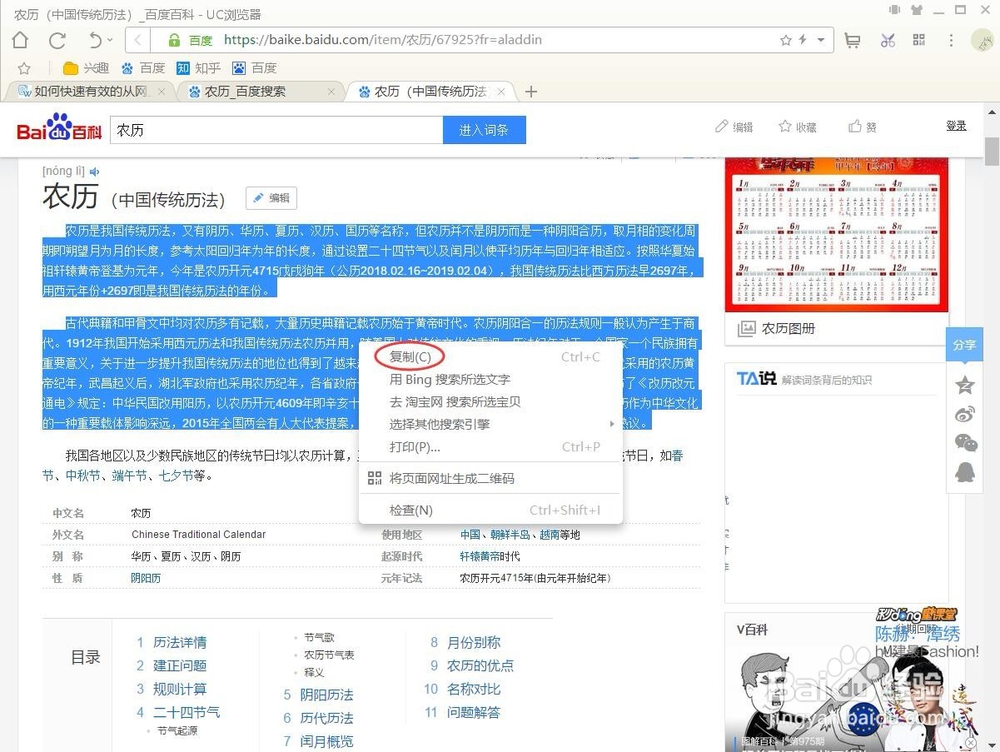Jump to 历法详情 in contents

click(180, 642)
